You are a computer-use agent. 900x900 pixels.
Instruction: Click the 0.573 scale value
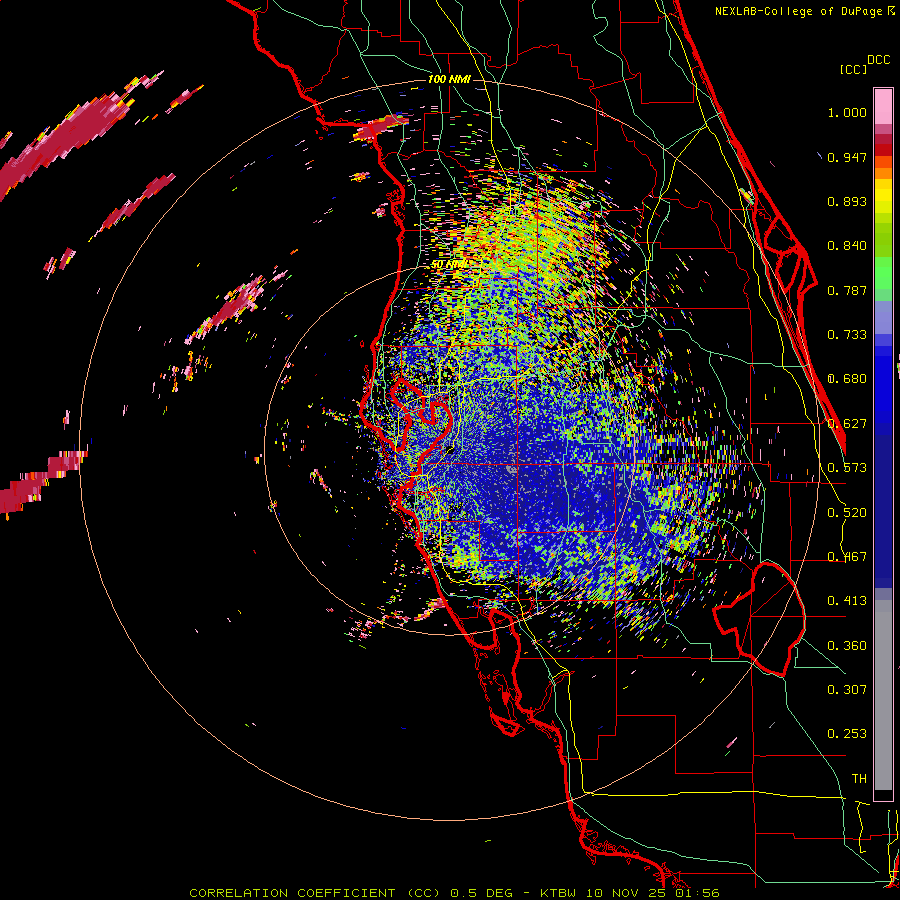coord(847,468)
